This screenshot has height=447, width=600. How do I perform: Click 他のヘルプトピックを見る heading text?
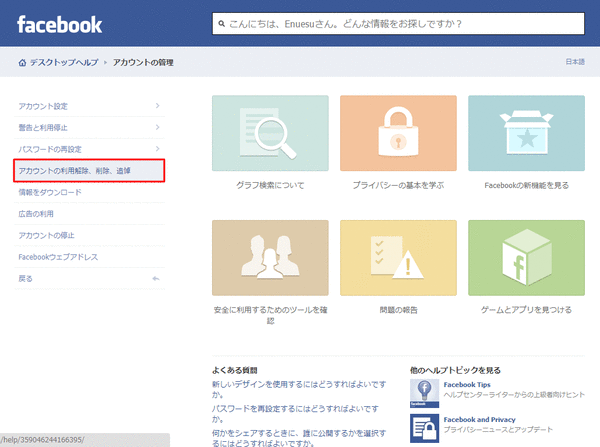pos(455,370)
